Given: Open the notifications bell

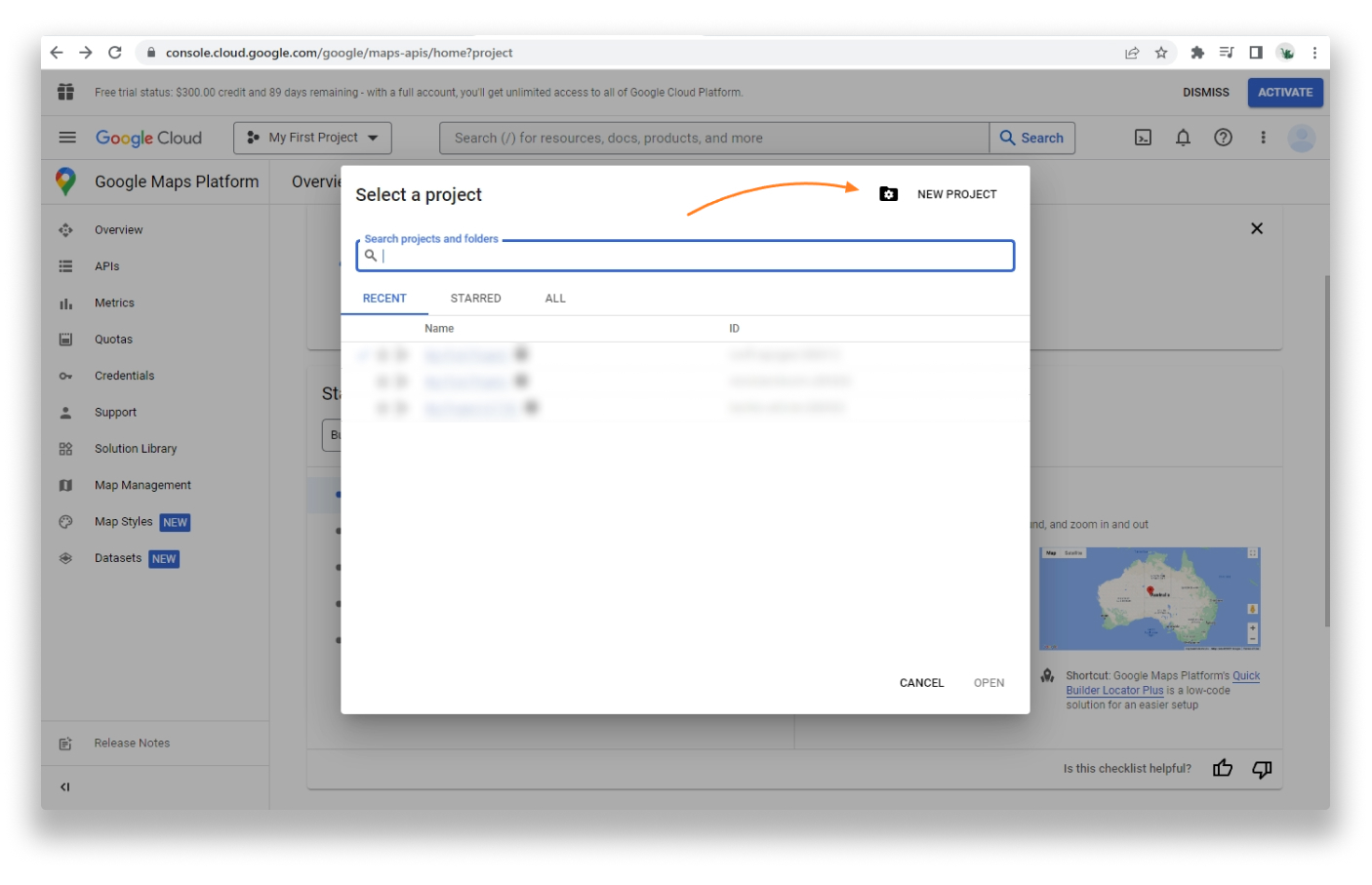Looking at the screenshot, I should click(1183, 138).
